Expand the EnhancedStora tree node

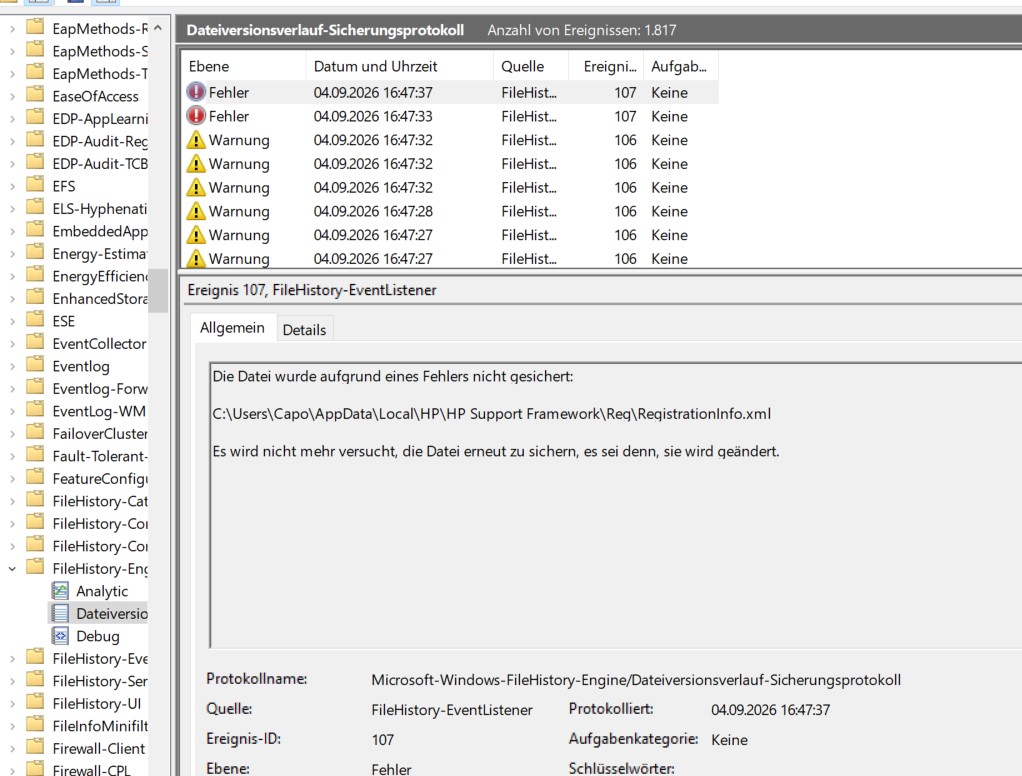coord(12,299)
